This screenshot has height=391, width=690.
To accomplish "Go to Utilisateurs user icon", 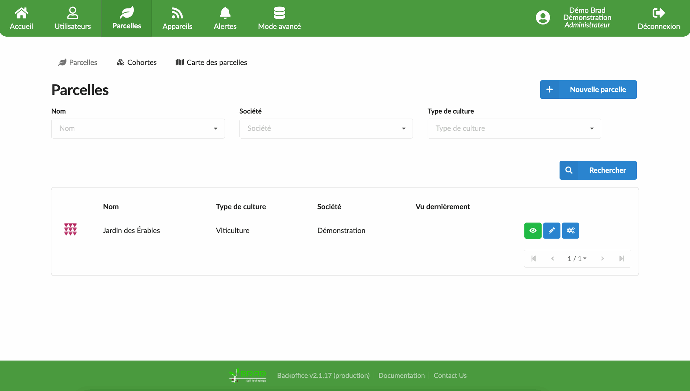I will [73, 13].
